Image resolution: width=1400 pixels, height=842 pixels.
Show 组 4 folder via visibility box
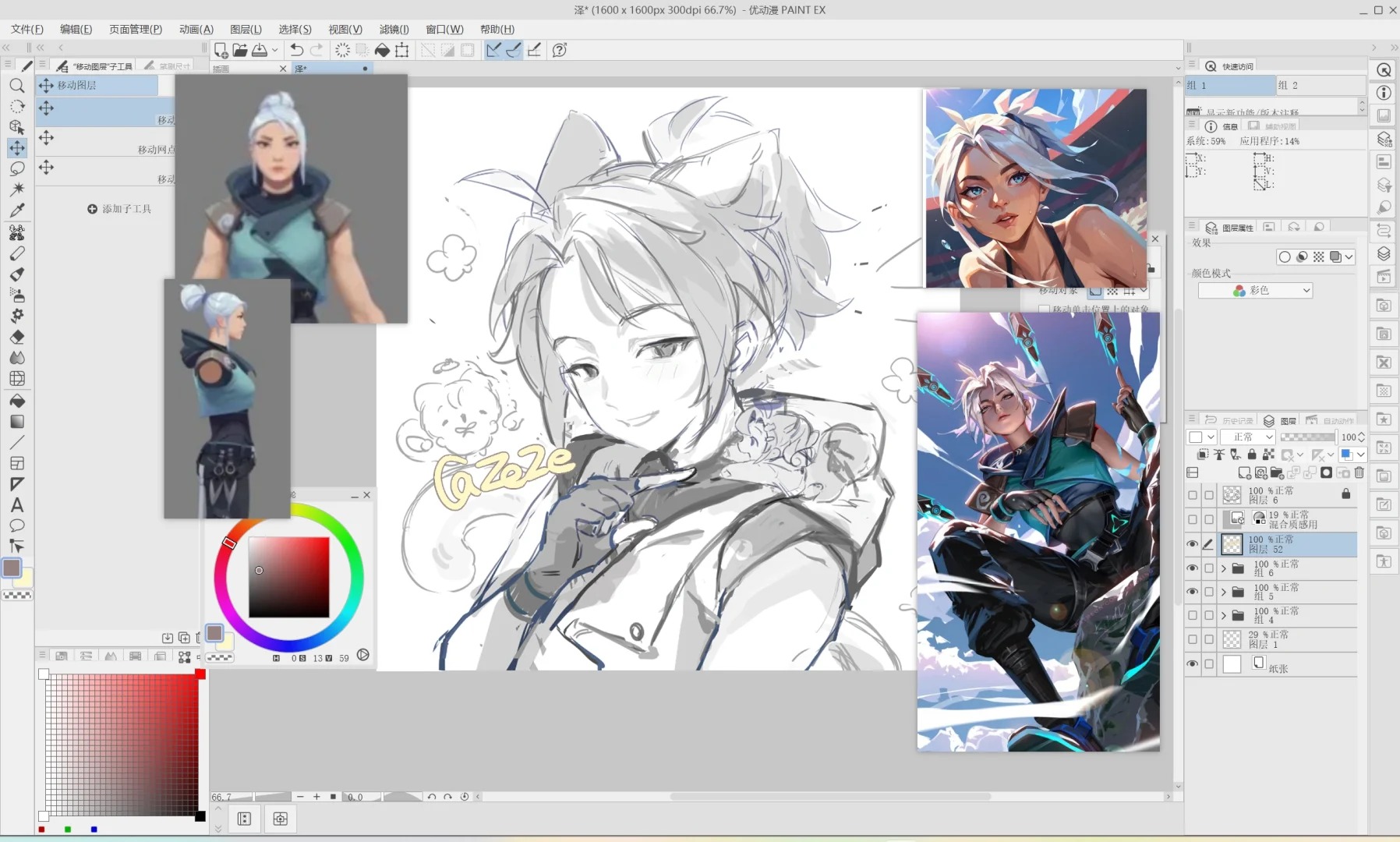click(x=1193, y=616)
